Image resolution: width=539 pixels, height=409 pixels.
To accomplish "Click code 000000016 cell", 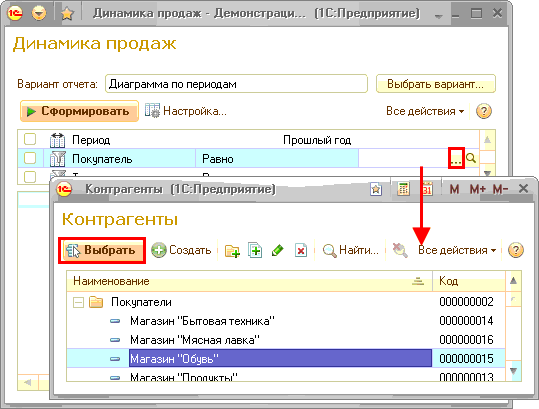I will pyautogui.click(x=466, y=340).
